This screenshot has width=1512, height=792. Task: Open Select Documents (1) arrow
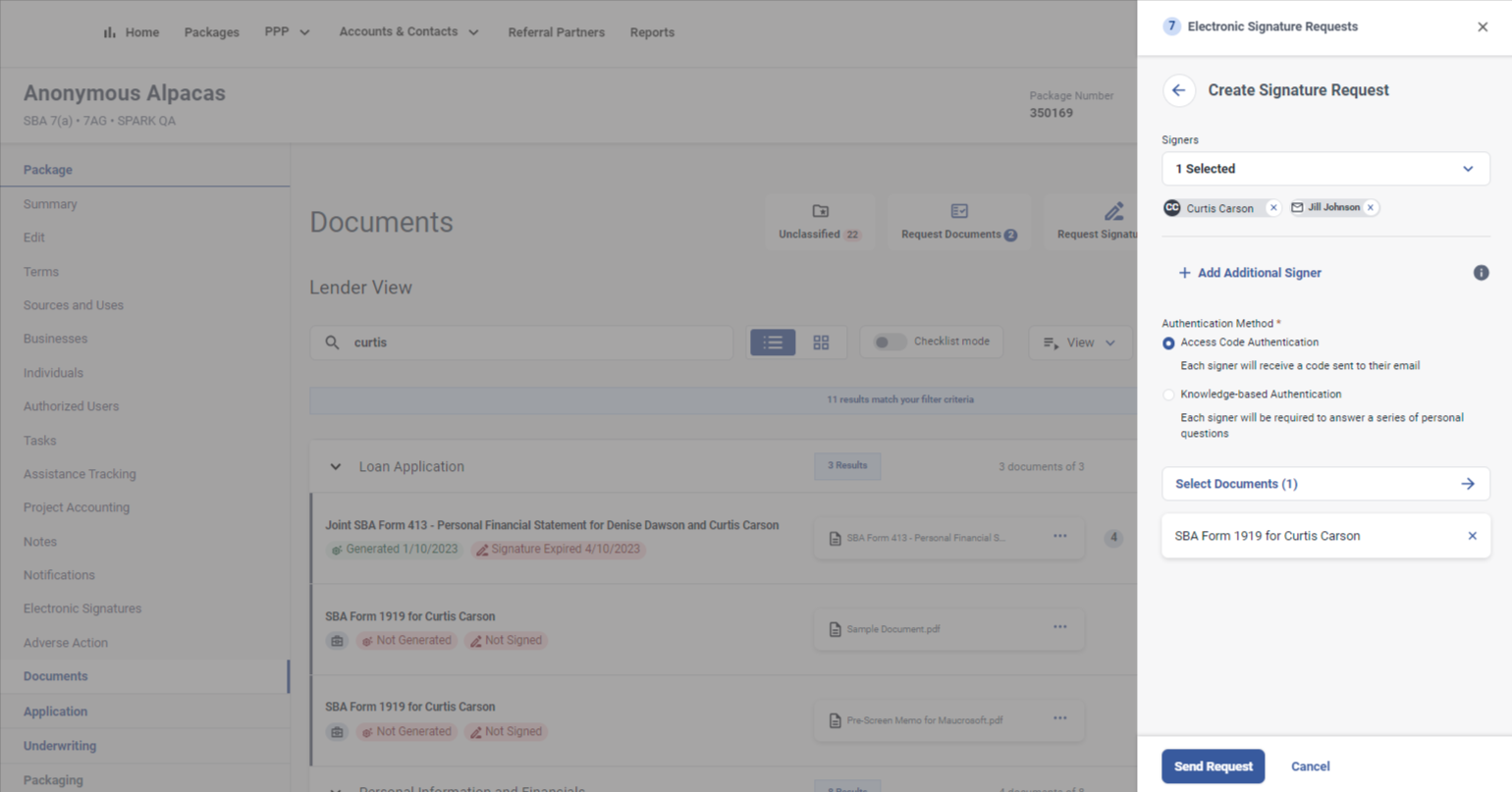(1468, 484)
